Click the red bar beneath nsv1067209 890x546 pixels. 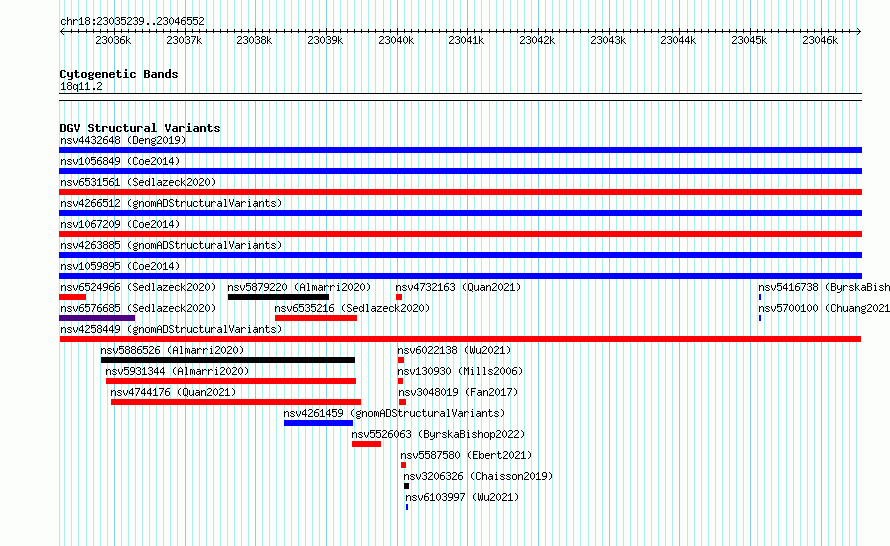point(460,234)
